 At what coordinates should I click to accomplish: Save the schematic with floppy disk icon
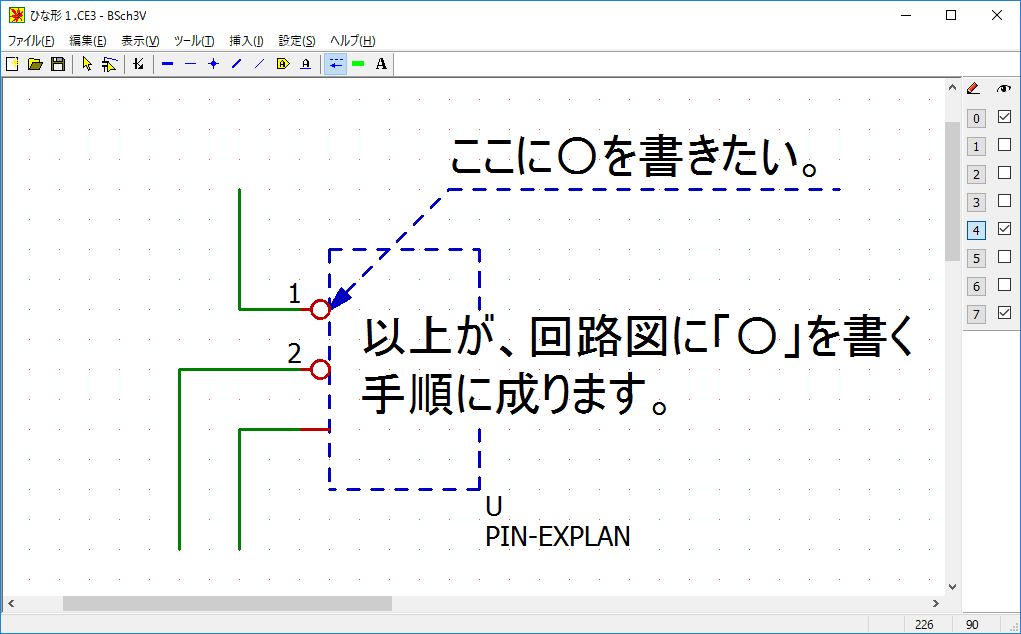click(58, 64)
